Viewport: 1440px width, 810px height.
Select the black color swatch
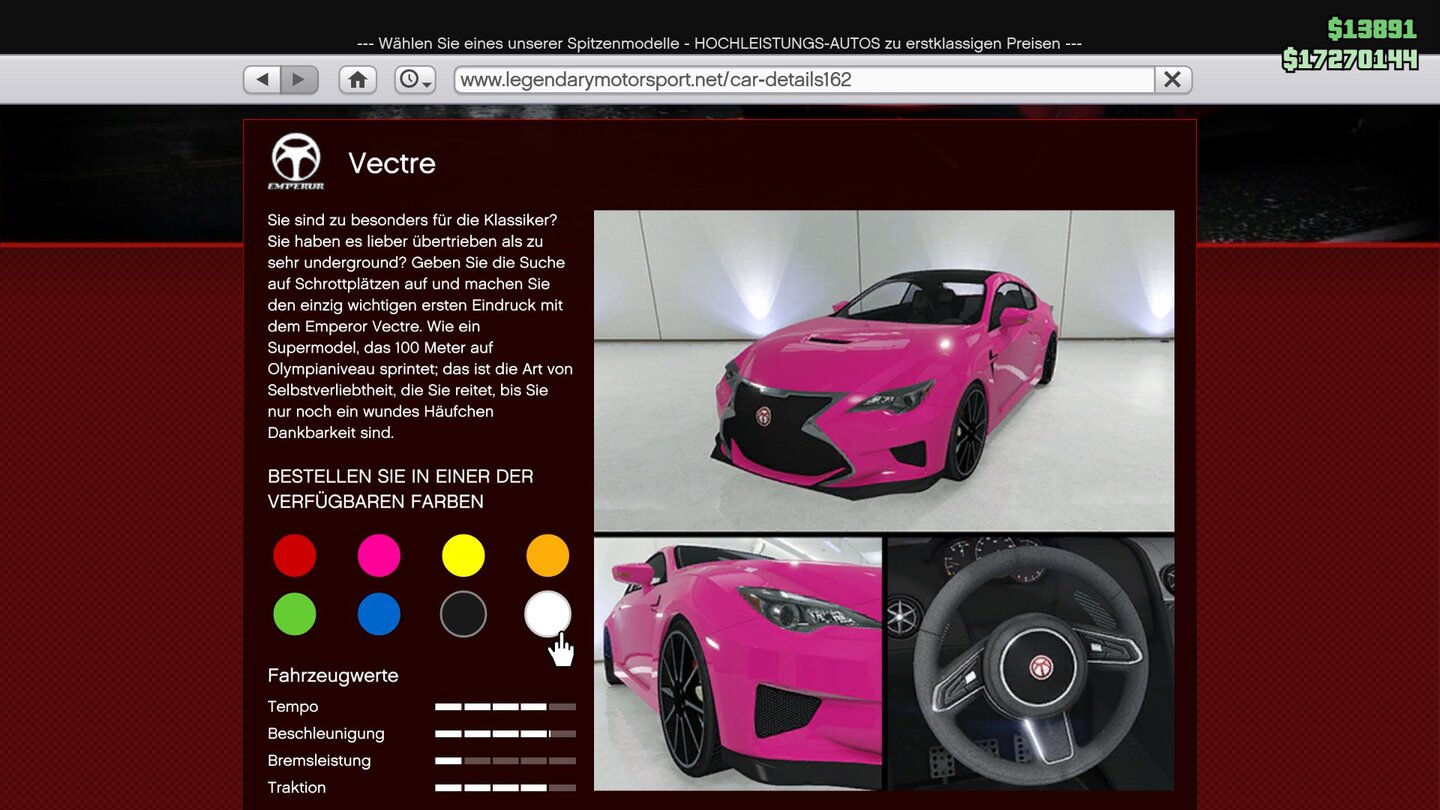[x=463, y=614]
